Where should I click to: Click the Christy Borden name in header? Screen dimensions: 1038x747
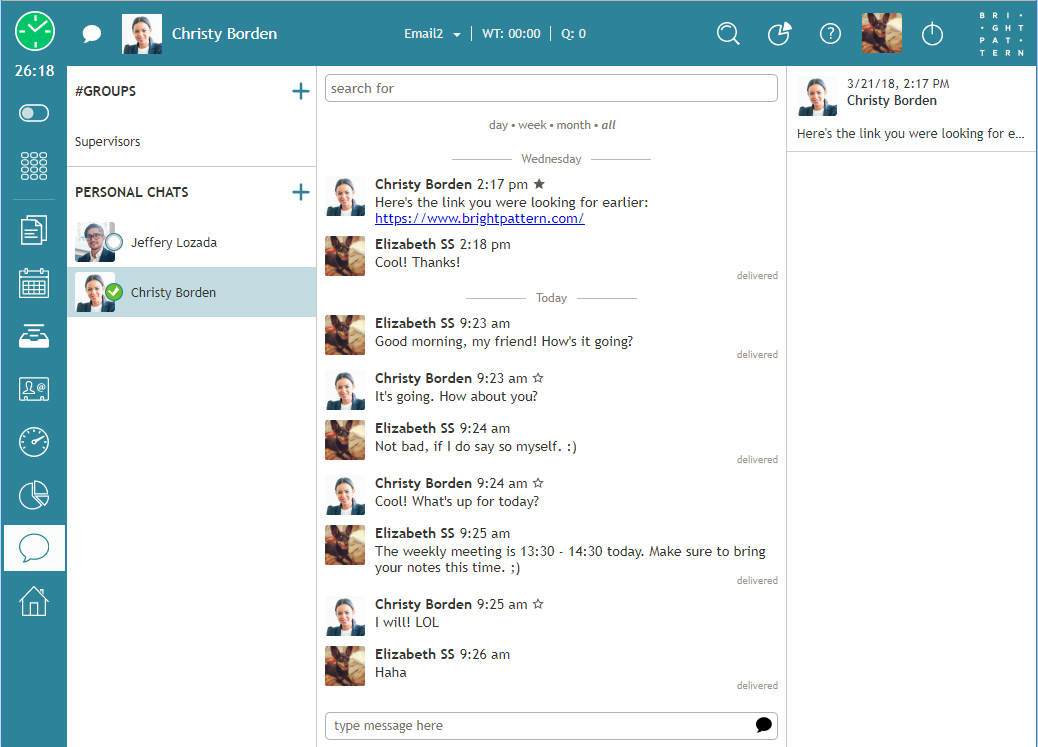click(x=224, y=34)
